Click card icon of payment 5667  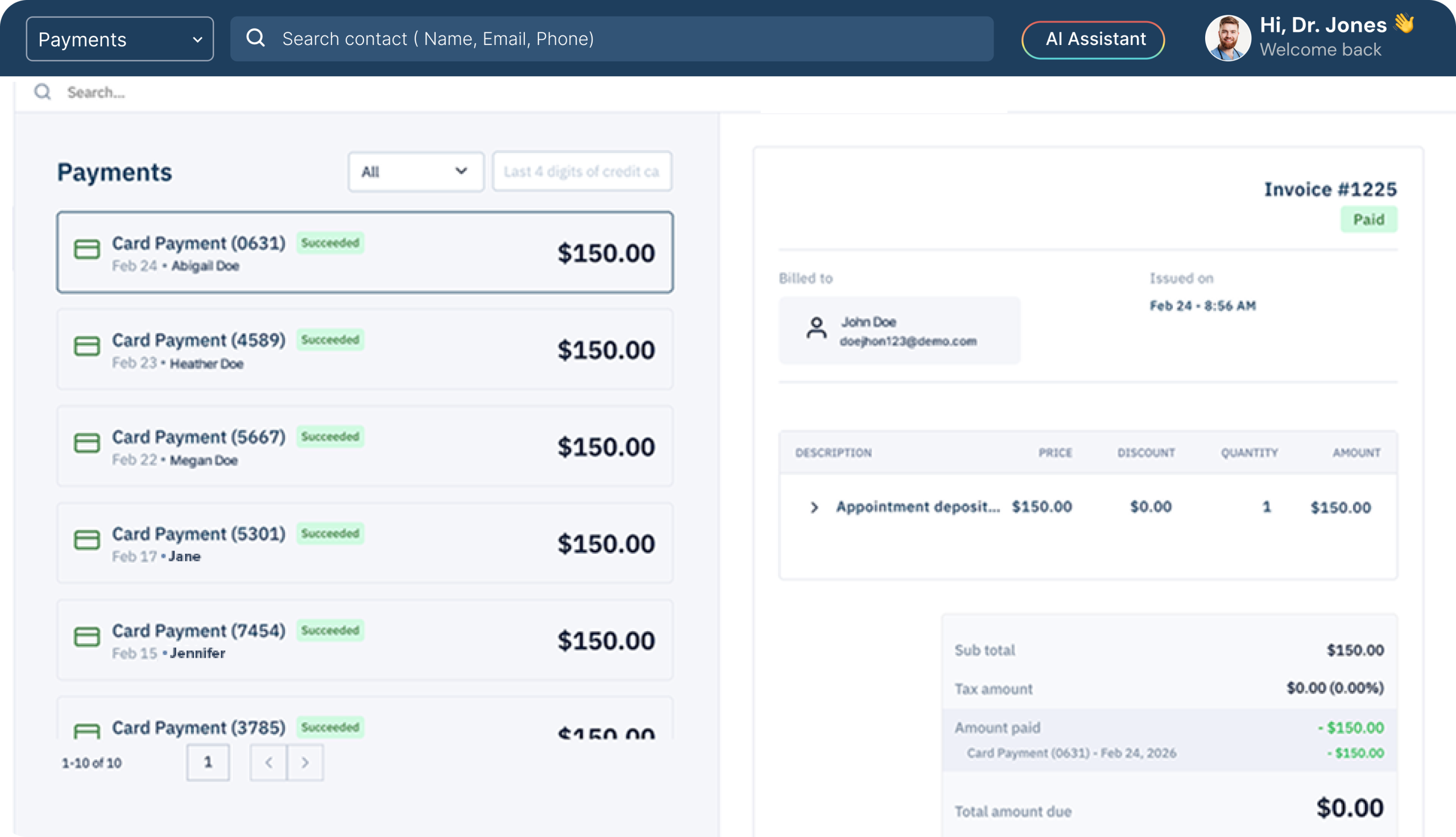(x=87, y=443)
